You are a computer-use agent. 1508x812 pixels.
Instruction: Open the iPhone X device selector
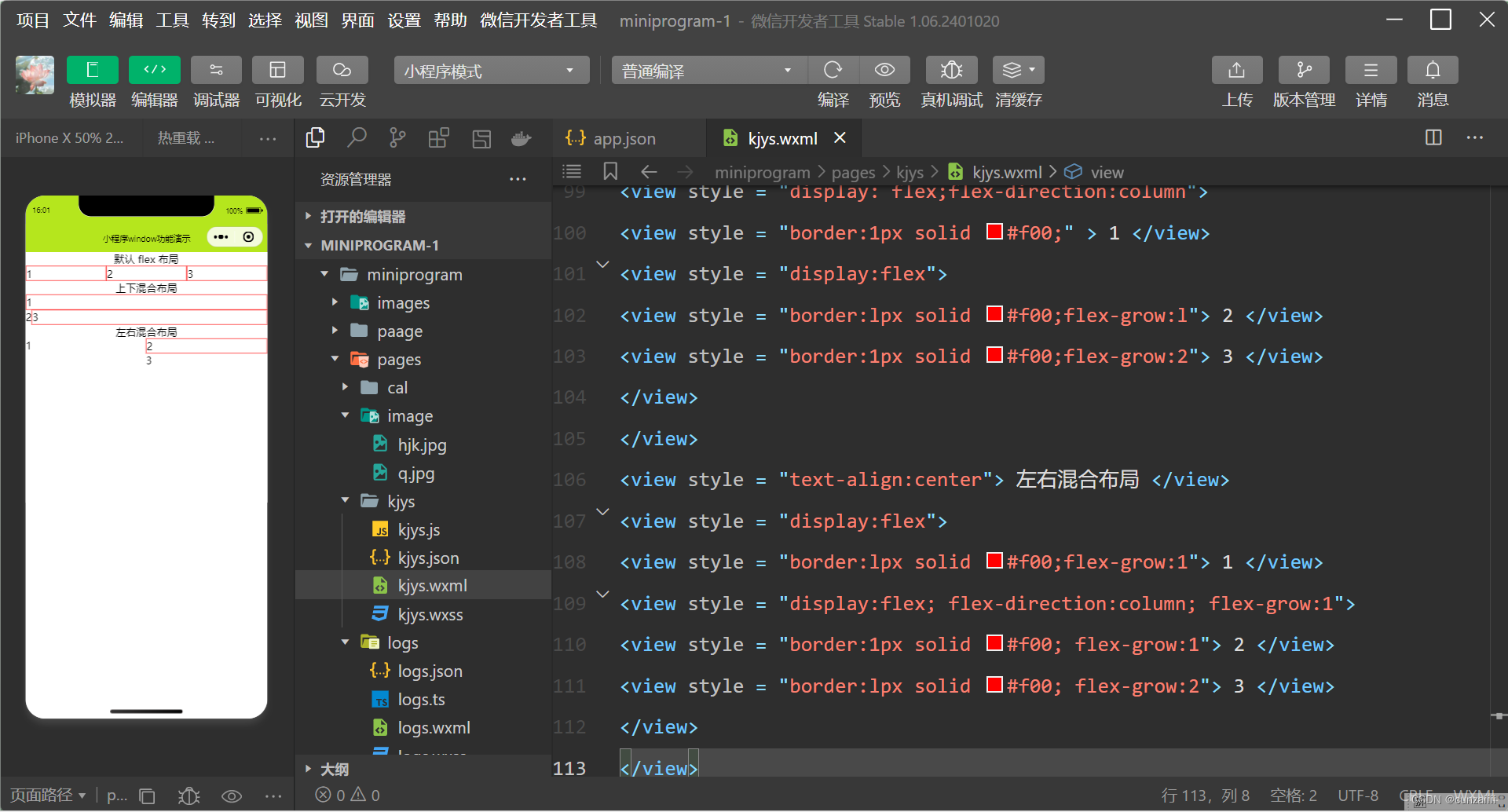coord(69,137)
